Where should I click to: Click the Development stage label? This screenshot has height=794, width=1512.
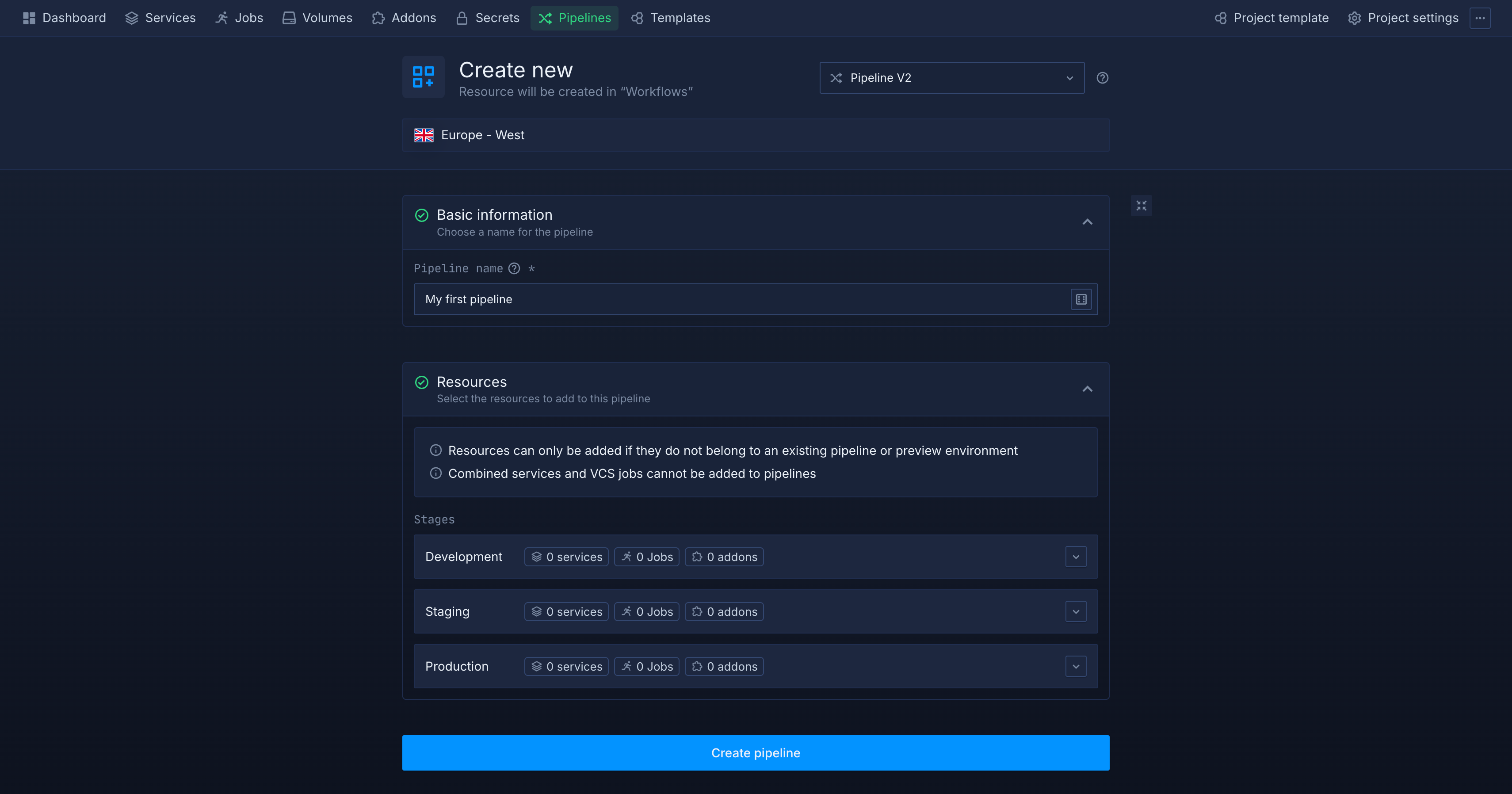pyautogui.click(x=464, y=557)
